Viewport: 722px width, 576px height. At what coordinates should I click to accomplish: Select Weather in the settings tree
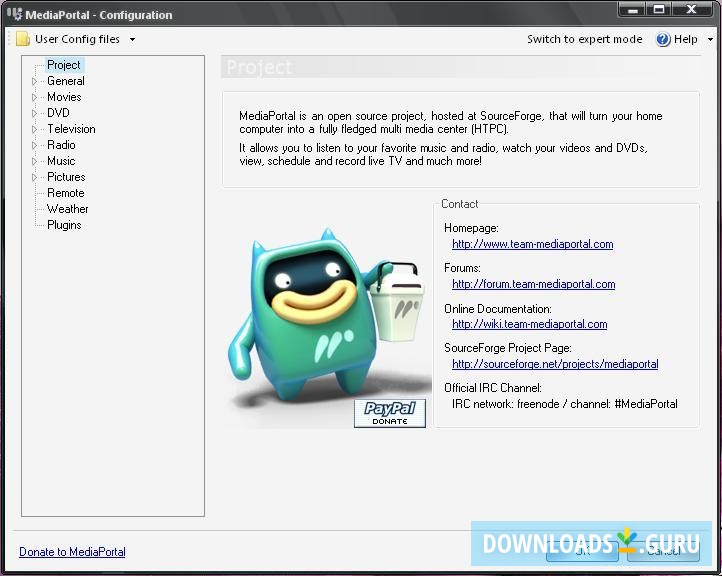coord(67,209)
